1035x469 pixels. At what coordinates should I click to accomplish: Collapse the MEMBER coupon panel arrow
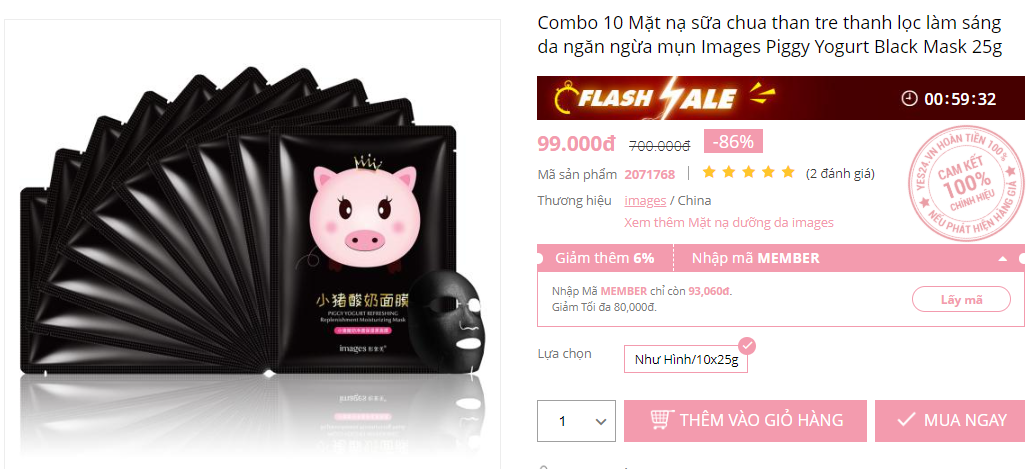[x=1002, y=259]
